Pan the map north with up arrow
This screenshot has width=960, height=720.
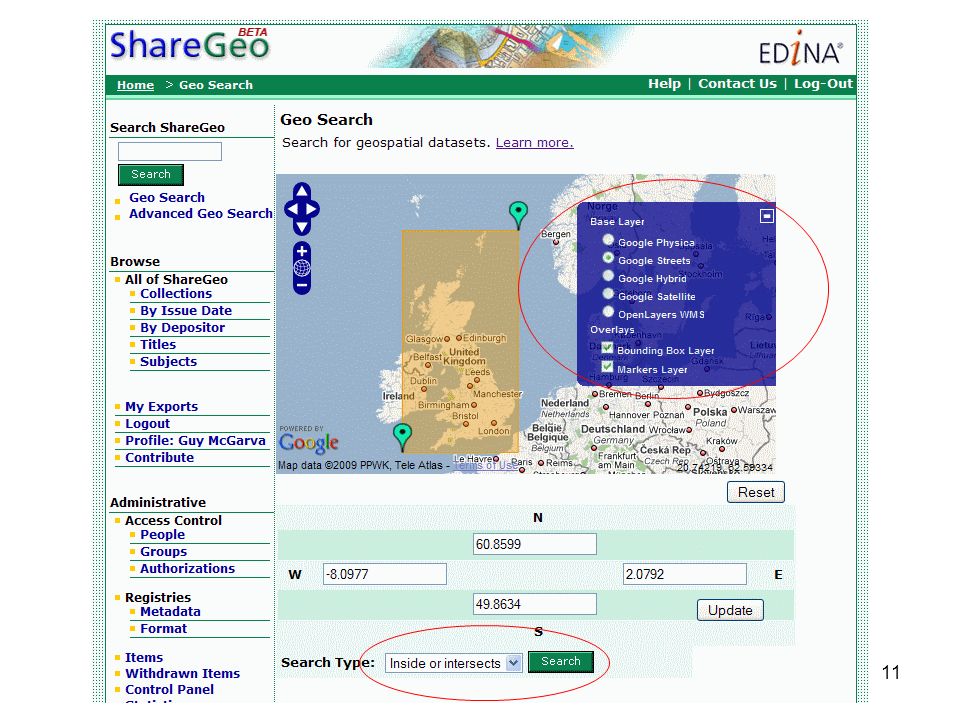(302, 190)
